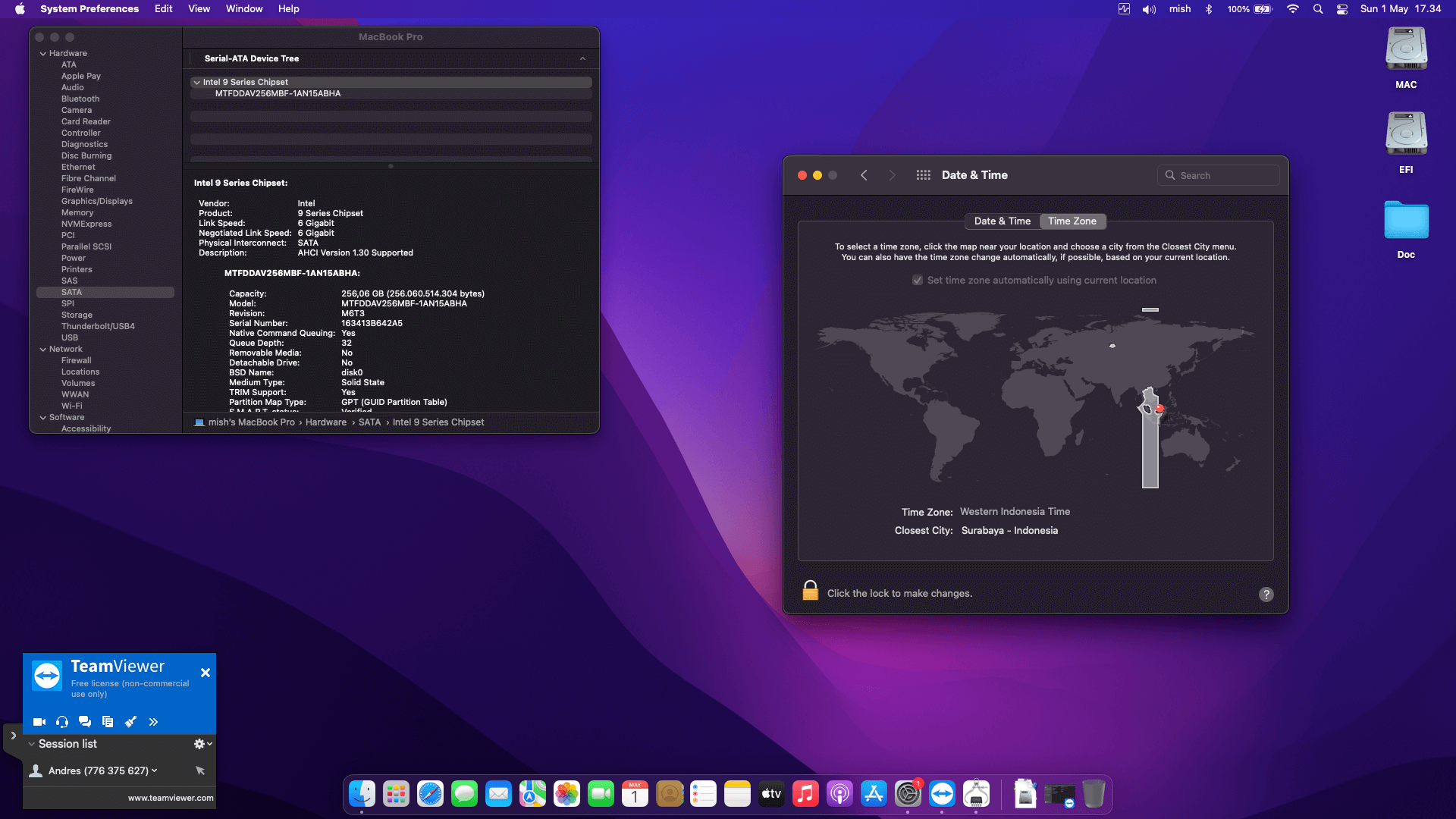Image resolution: width=1456 pixels, height=819 pixels.
Task: Show all preferences grid icon
Action: tap(923, 175)
